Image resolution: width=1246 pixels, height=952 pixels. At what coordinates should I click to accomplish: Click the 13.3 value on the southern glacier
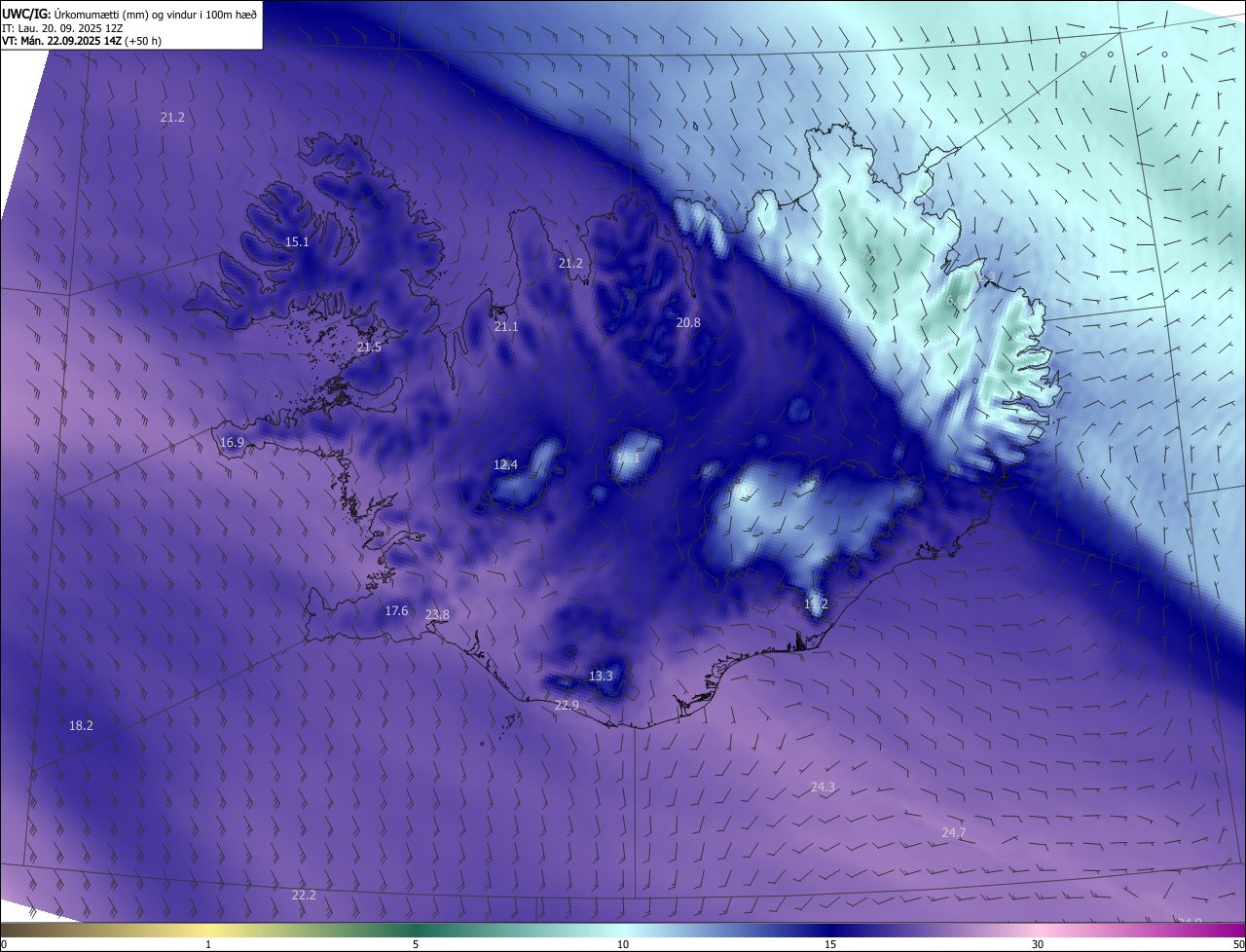click(601, 676)
